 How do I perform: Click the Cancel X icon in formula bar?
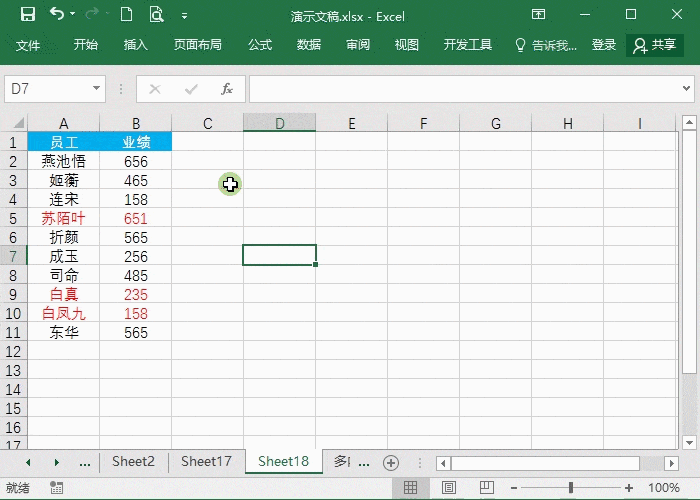pyautogui.click(x=155, y=89)
